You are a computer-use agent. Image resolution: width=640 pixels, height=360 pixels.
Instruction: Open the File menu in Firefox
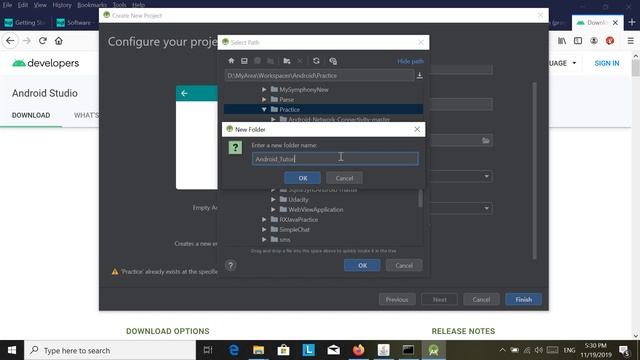point(7,5)
